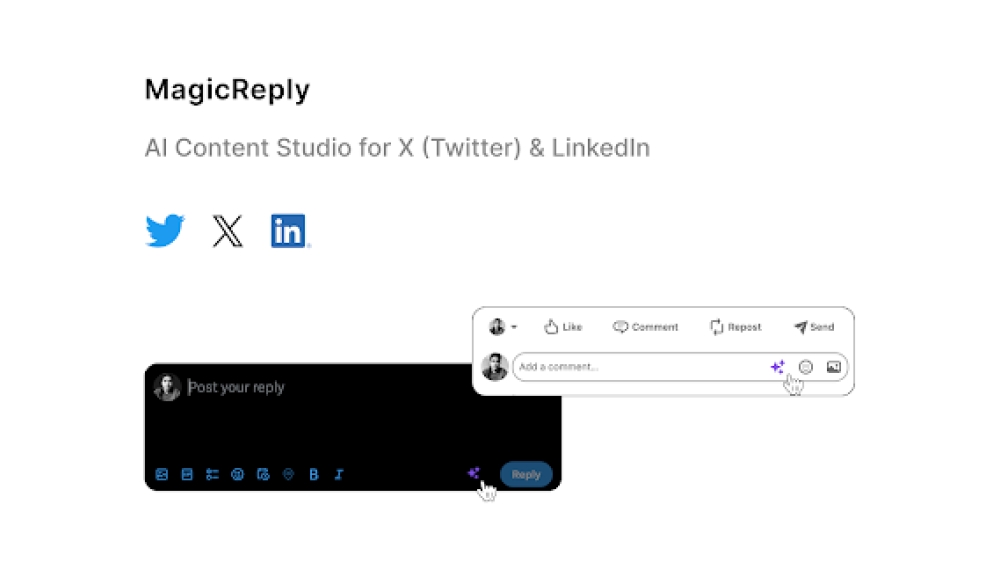The width and height of the screenshot is (1000, 563).
Task: Like the LinkedIn post
Action: 563,327
